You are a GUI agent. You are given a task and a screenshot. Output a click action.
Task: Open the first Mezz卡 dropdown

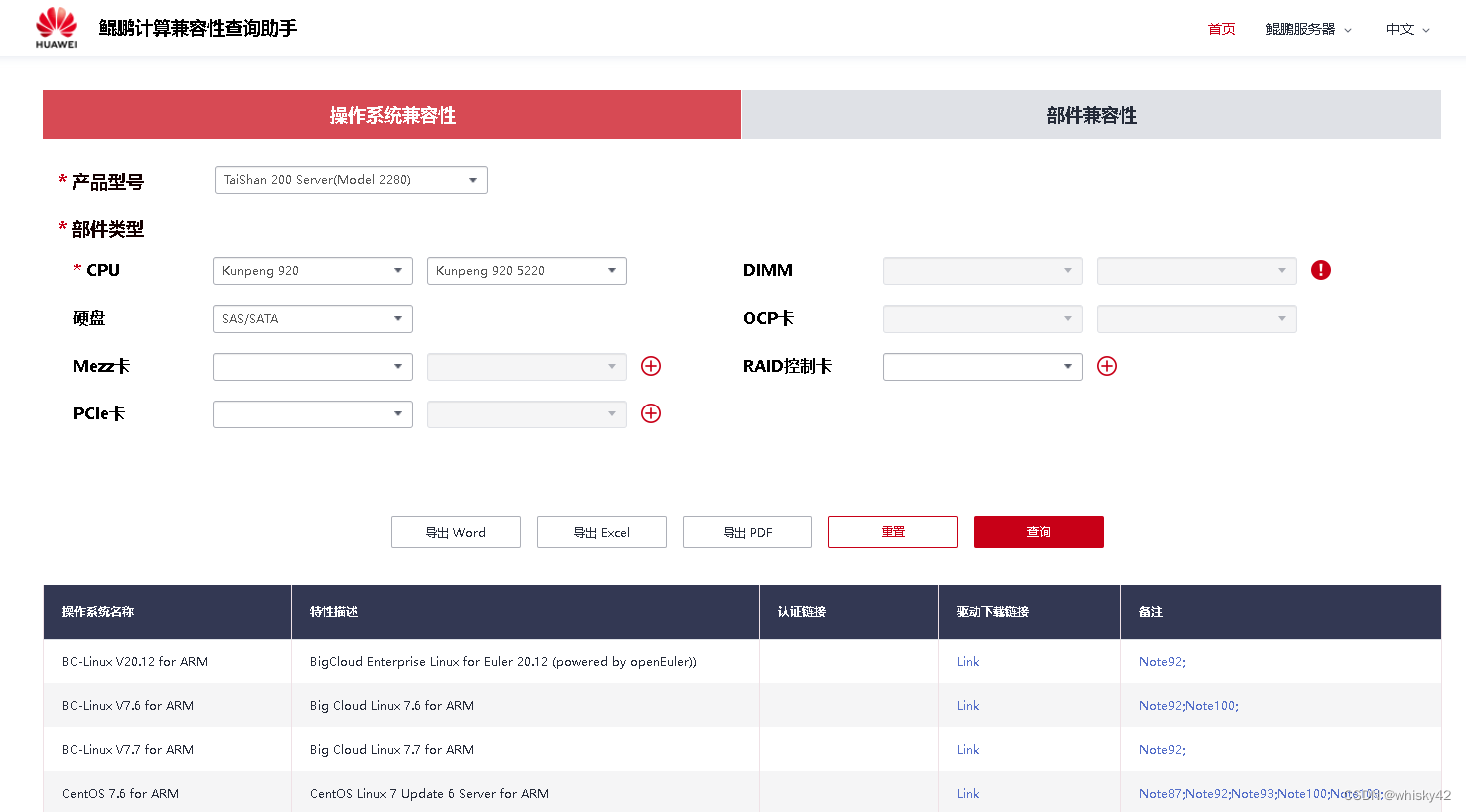[x=313, y=367]
